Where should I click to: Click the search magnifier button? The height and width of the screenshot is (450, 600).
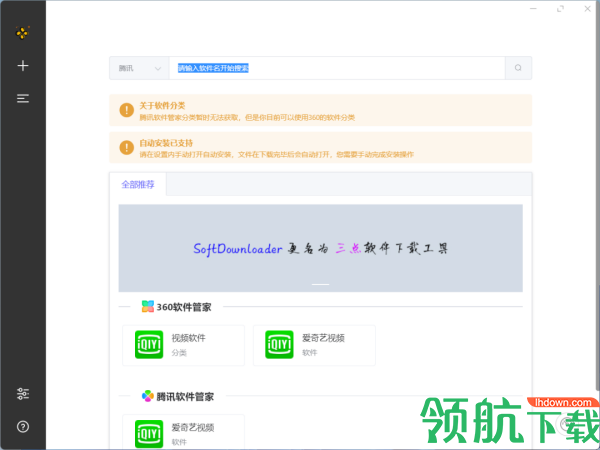tap(518, 68)
